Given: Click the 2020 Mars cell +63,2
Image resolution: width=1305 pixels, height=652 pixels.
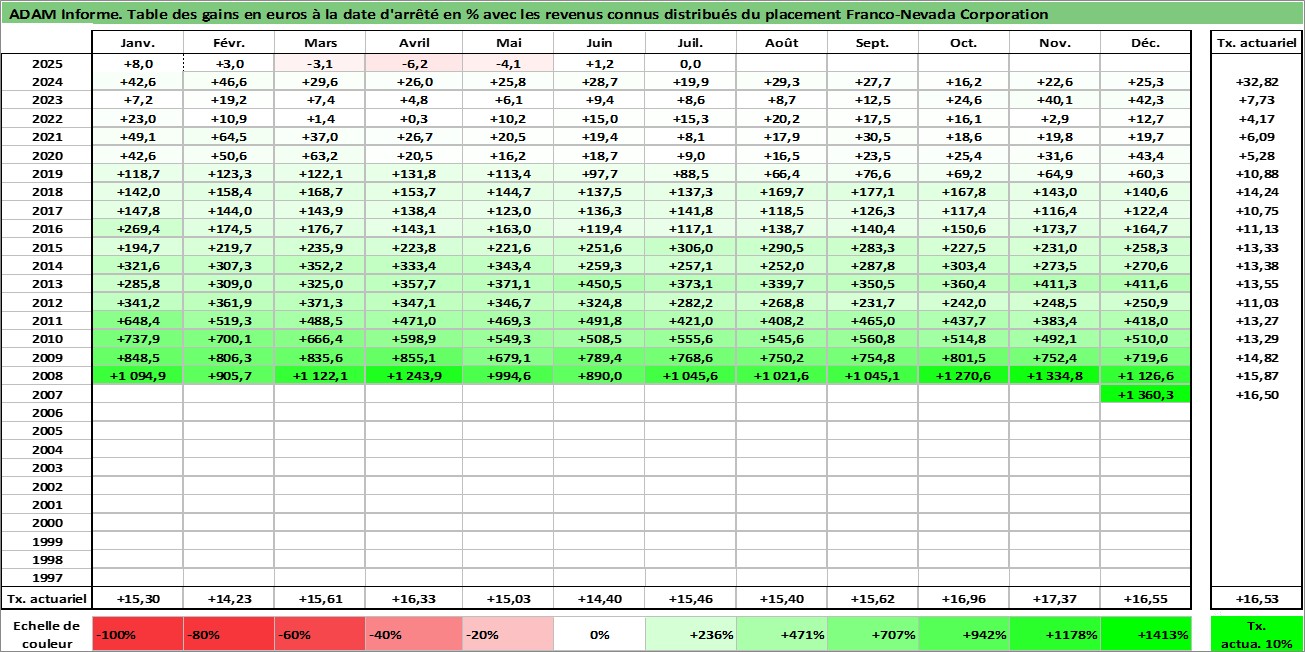Looking at the screenshot, I should click(319, 155).
